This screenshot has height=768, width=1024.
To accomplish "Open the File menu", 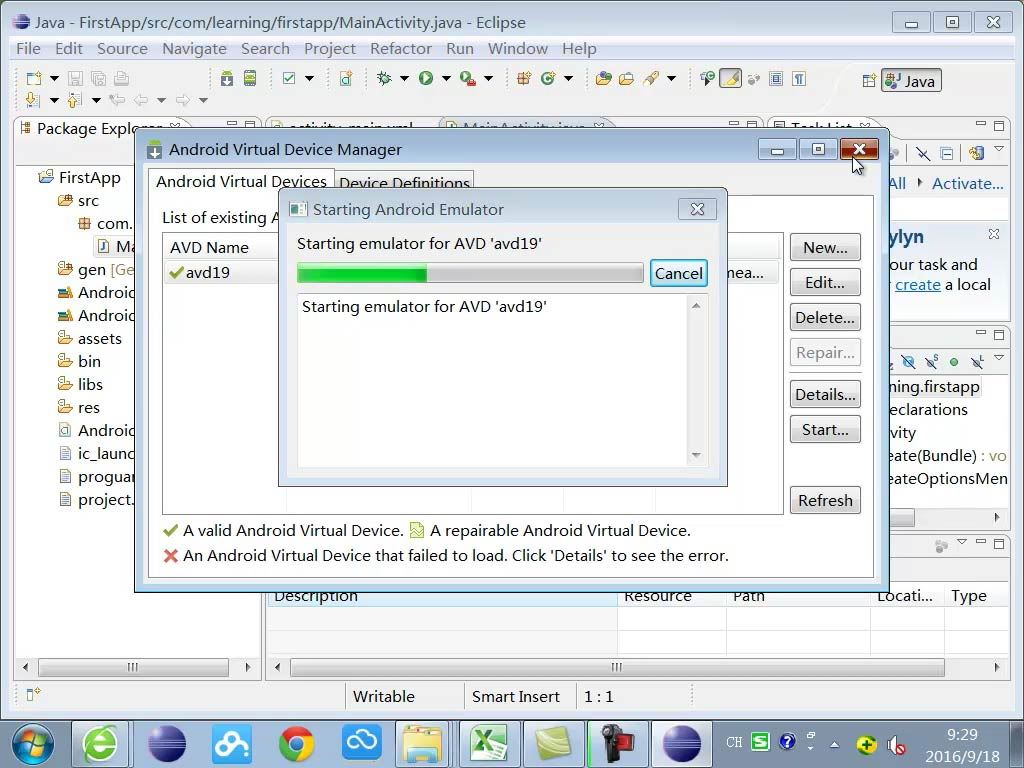I will pyautogui.click(x=28, y=48).
